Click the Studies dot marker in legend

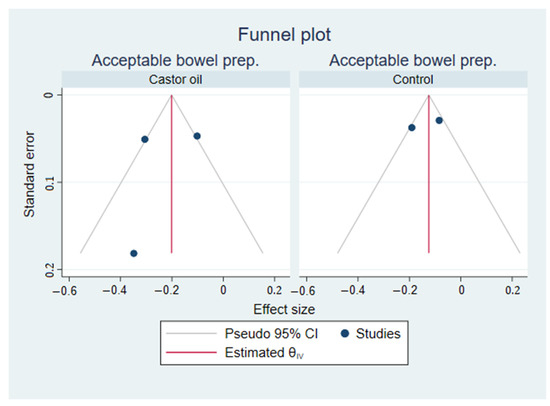click(345, 333)
